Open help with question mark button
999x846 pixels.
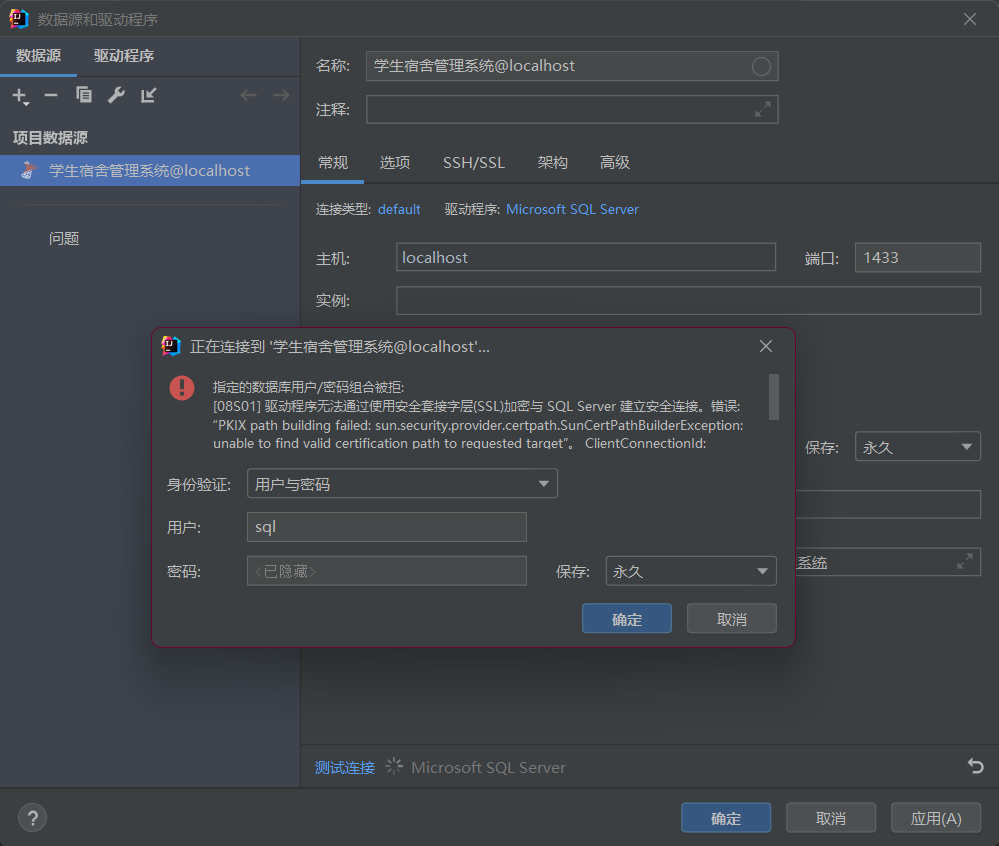click(32, 818)
